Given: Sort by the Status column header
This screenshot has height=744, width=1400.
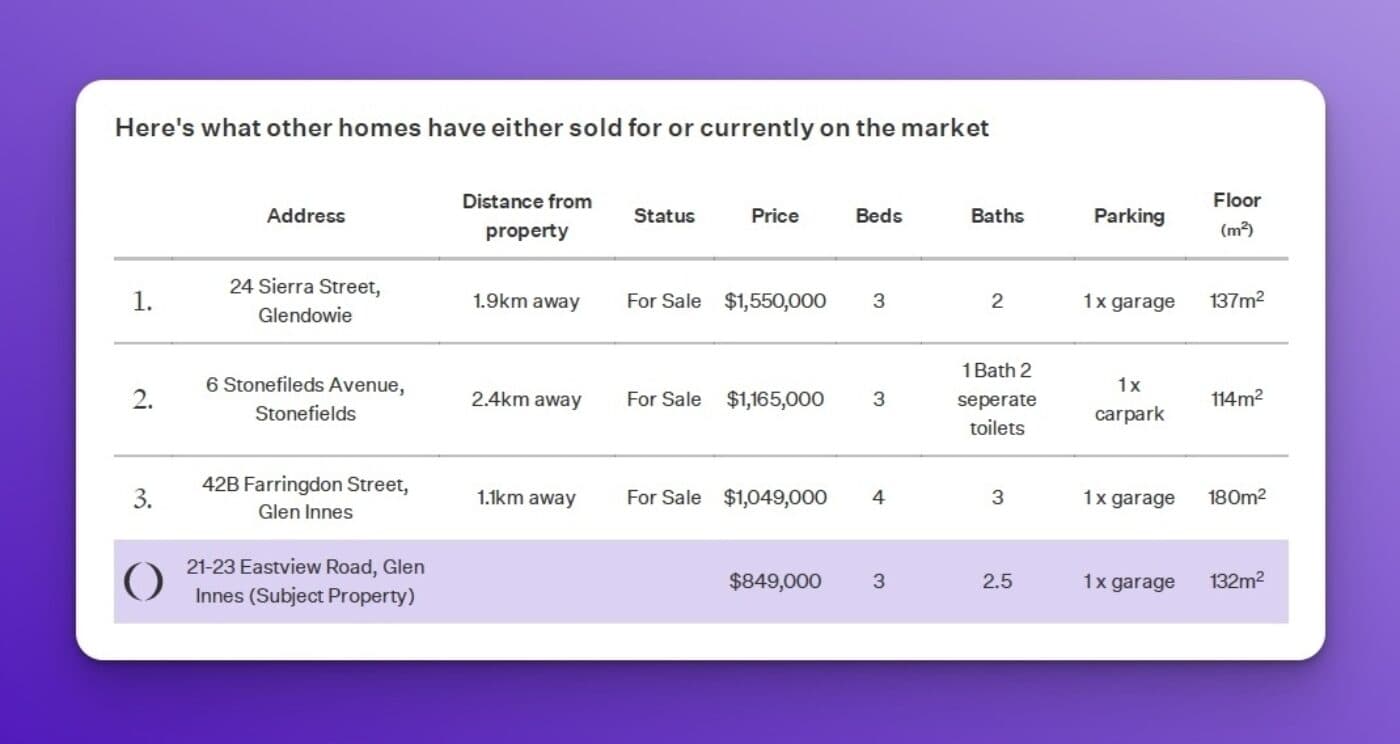Looking at the screenshot, I should (x=663, y=216).
